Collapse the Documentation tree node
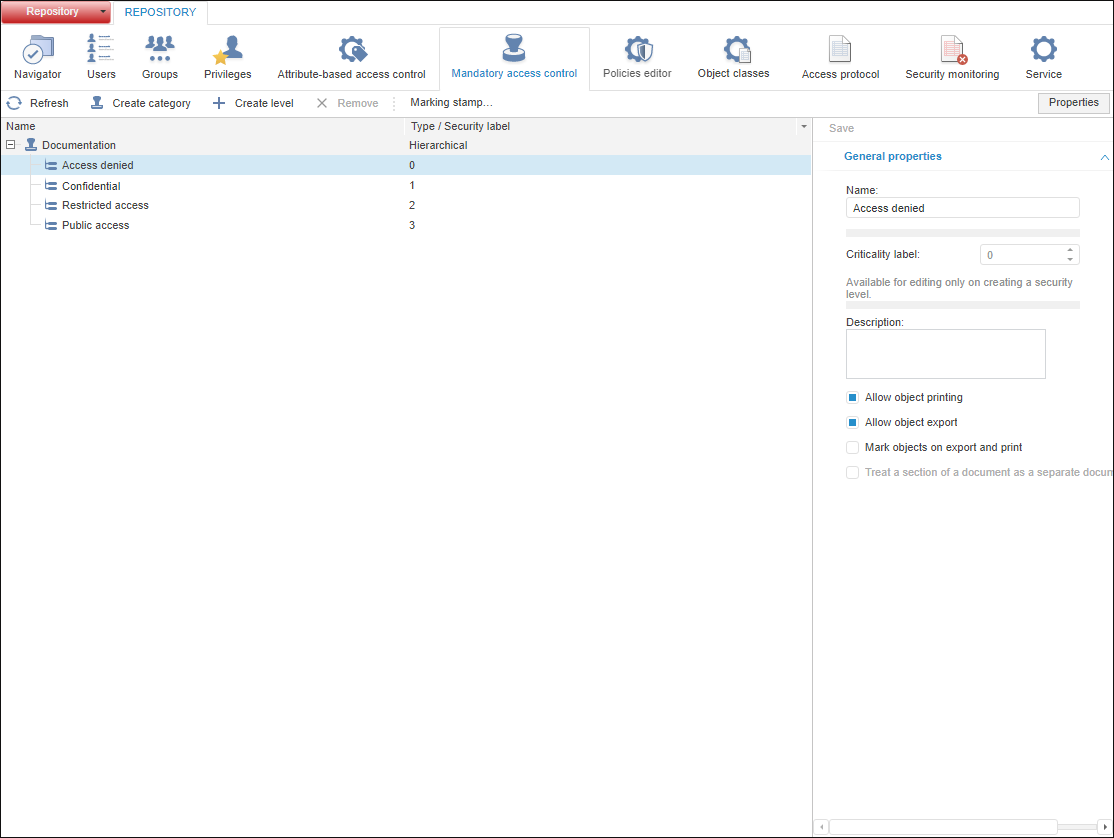This screenshot has height=838, width=1114. pos(11,146)
